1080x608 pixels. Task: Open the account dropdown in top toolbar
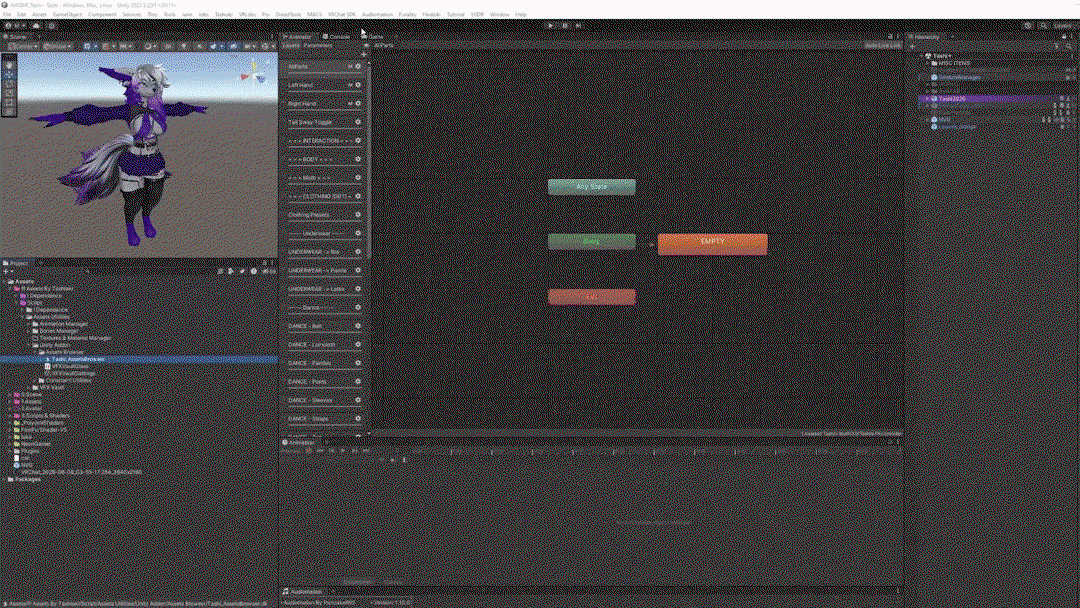(x=16, y=25)
